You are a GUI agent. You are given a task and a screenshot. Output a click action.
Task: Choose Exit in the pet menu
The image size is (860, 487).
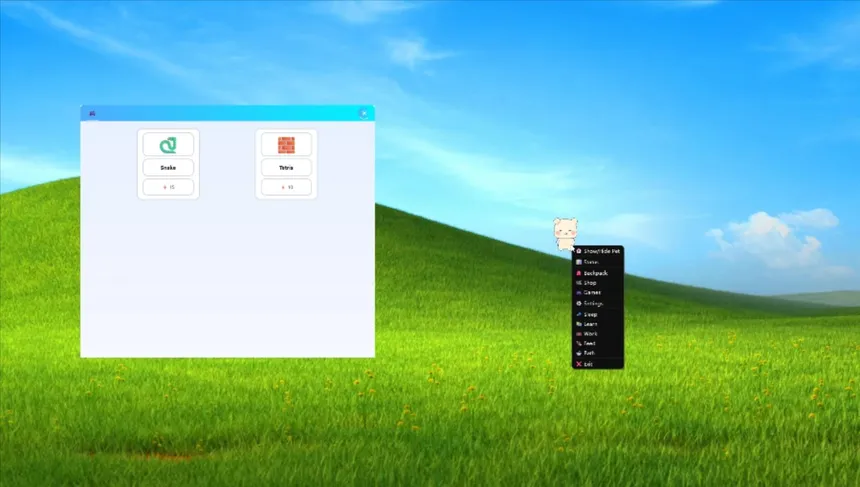click(598, 364)
